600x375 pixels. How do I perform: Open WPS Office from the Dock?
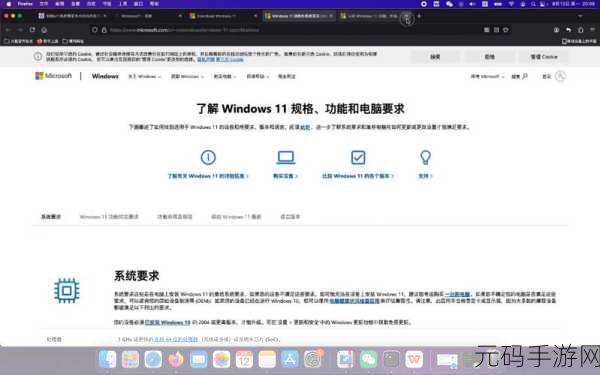tap(414, 359)
